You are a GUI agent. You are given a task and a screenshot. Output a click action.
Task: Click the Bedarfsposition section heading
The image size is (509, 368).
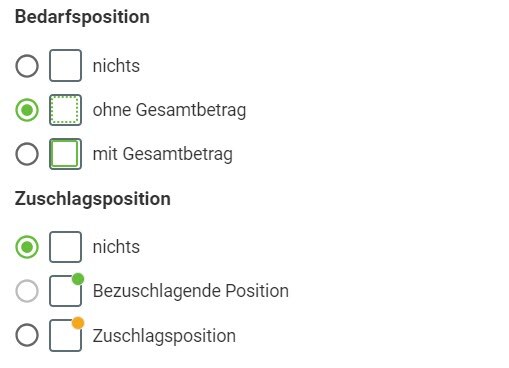(82, 17)
